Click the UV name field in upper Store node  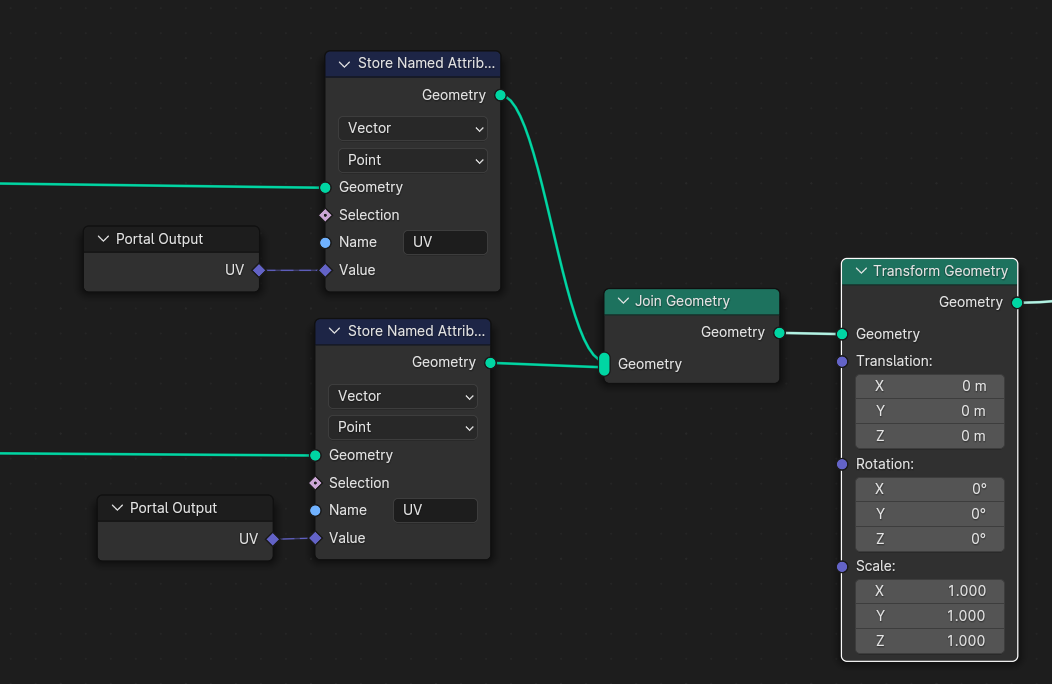(445, 242)
